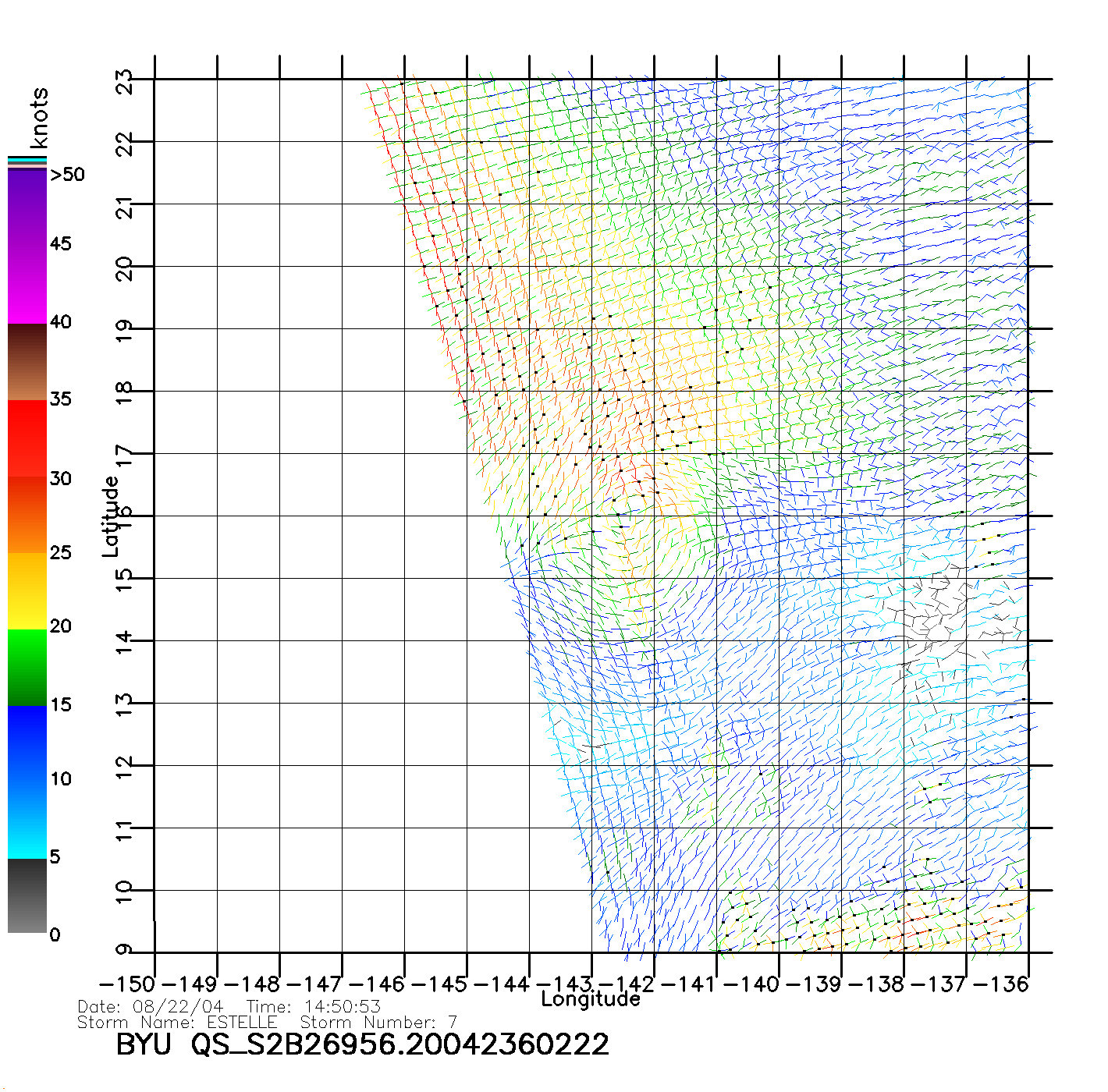Select the latitude 9 tick label
This screenshot has width=1108, height=1092.
(125, 950)
